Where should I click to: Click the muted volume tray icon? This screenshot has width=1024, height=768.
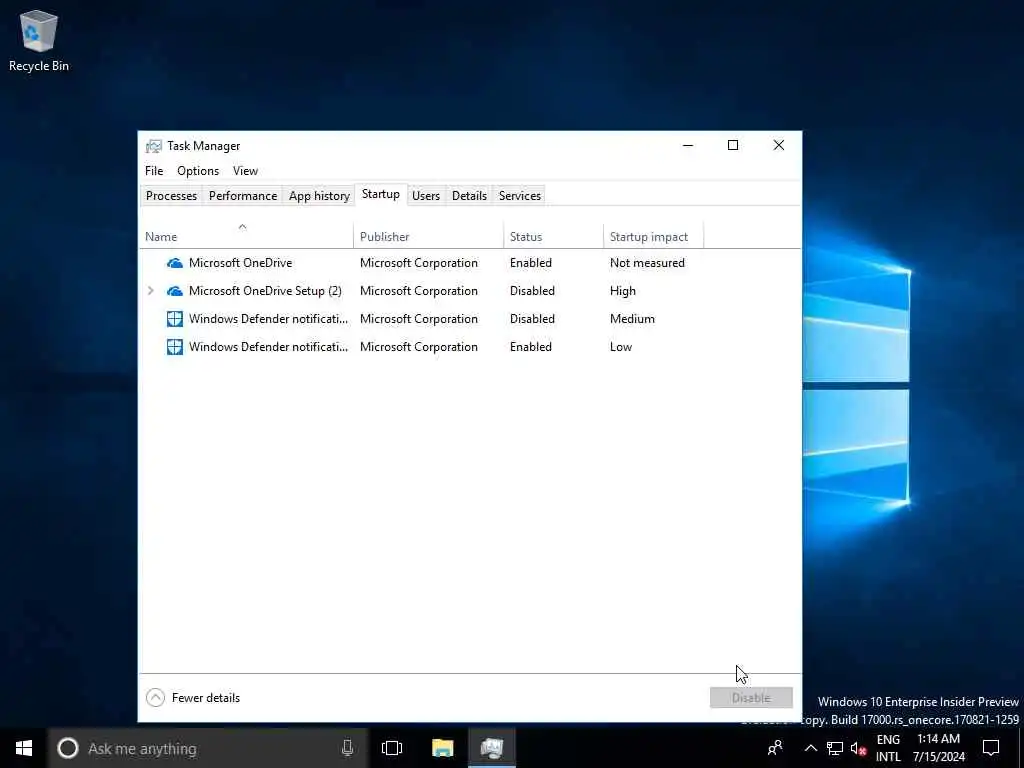(x=858, y=748)
